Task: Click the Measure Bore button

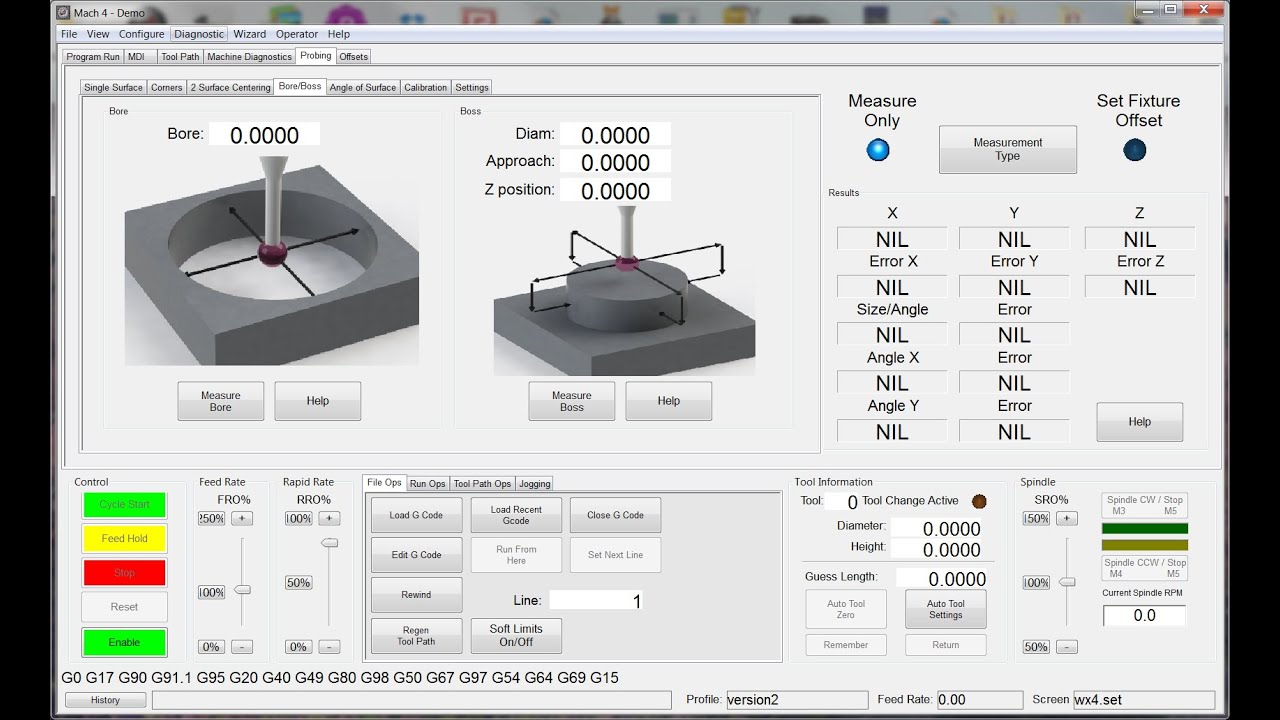Action: click(221, 401)
